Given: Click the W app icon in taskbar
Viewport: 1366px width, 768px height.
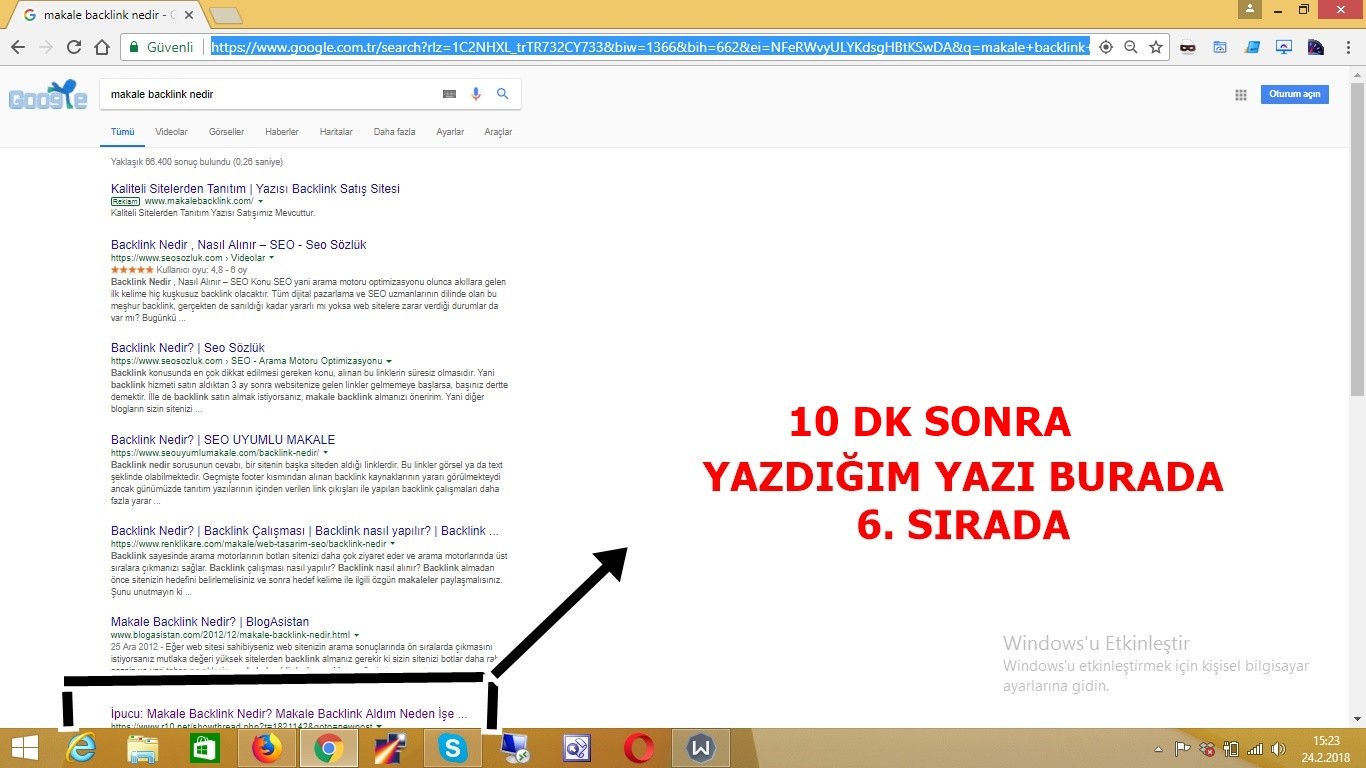Looking at the screenshot, I should (x=701, y=748).
